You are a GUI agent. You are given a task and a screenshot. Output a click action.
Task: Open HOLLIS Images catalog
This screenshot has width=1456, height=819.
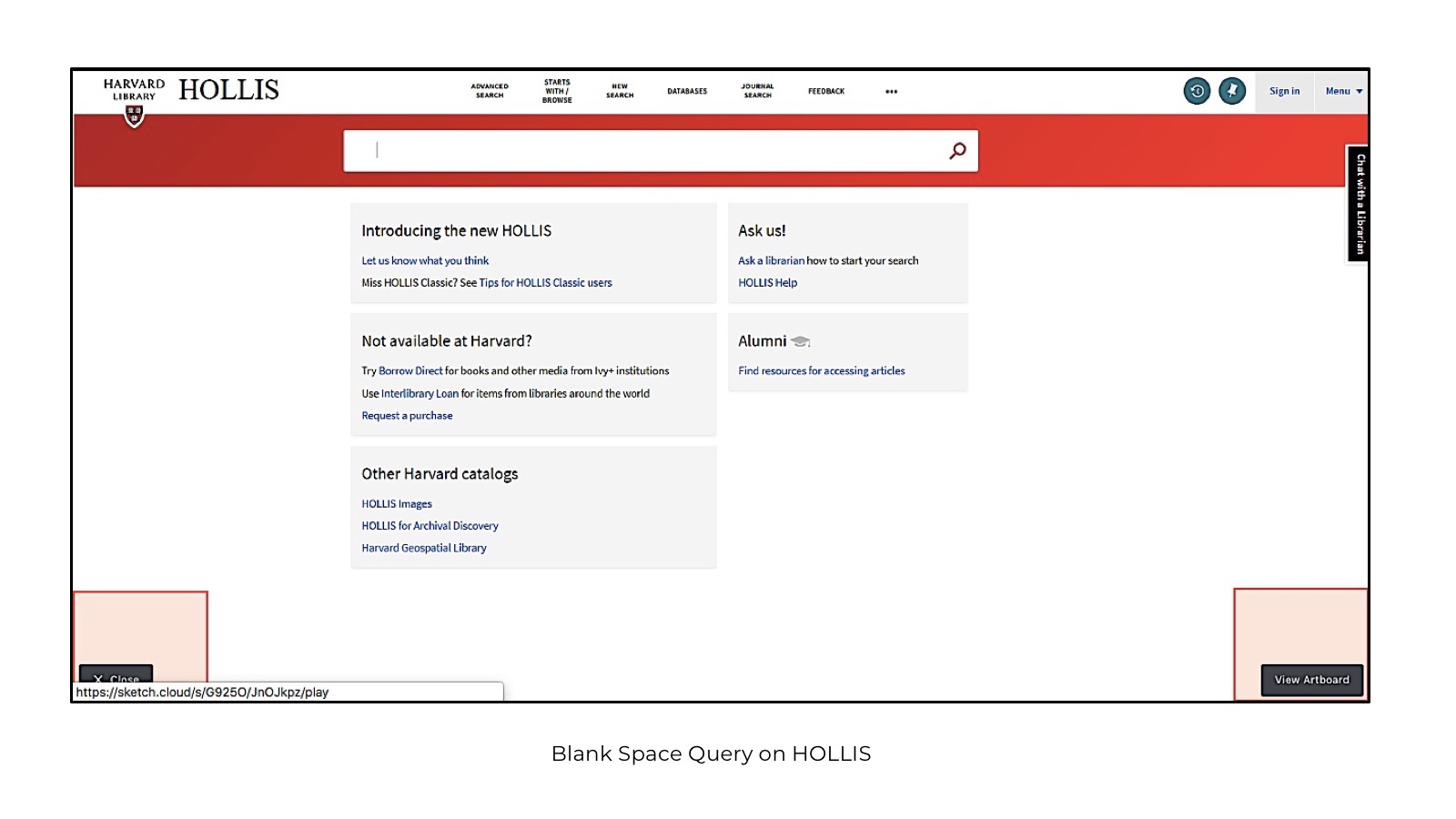click(397, 504)
